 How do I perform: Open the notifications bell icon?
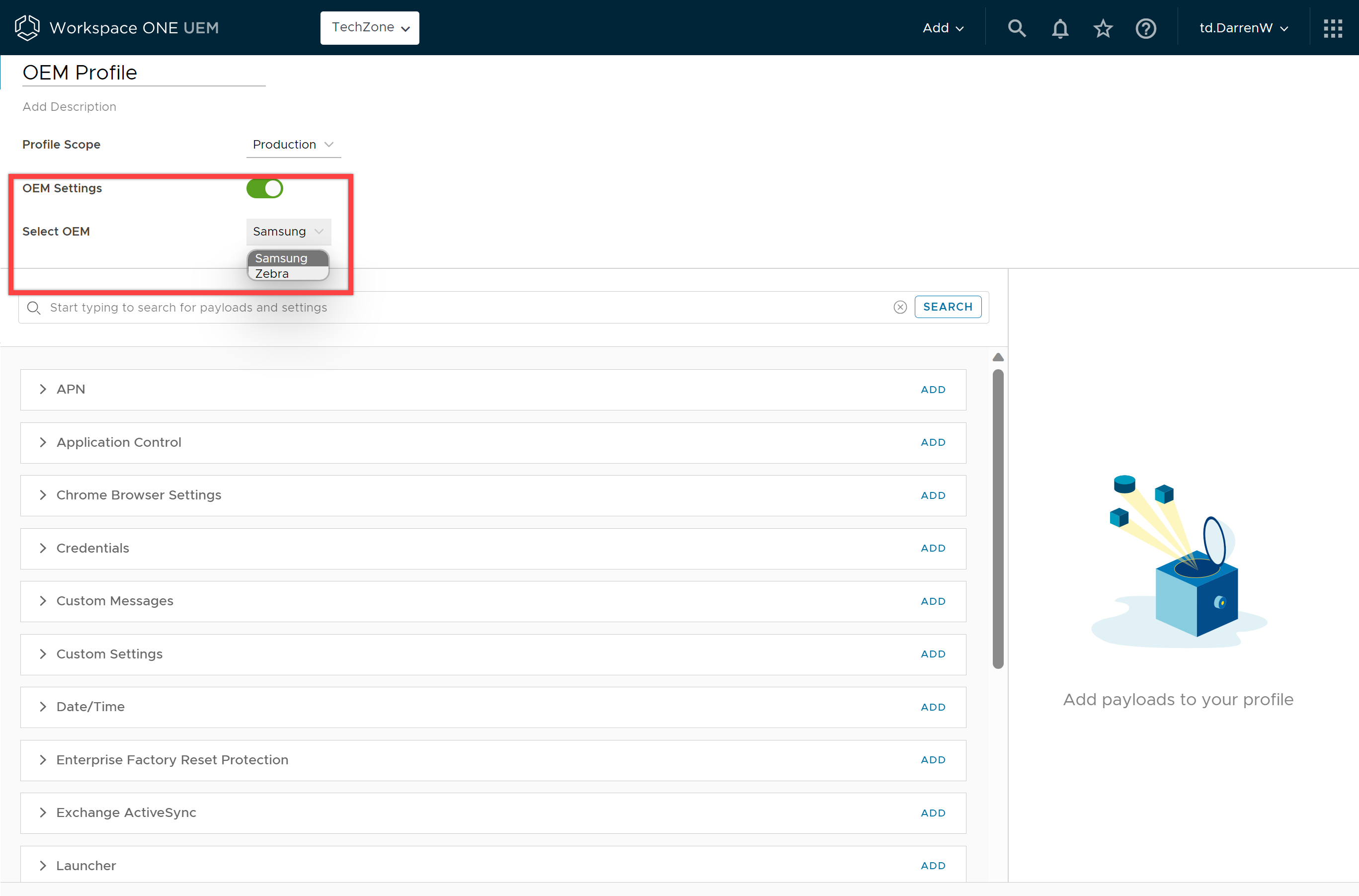[1060, 28]
